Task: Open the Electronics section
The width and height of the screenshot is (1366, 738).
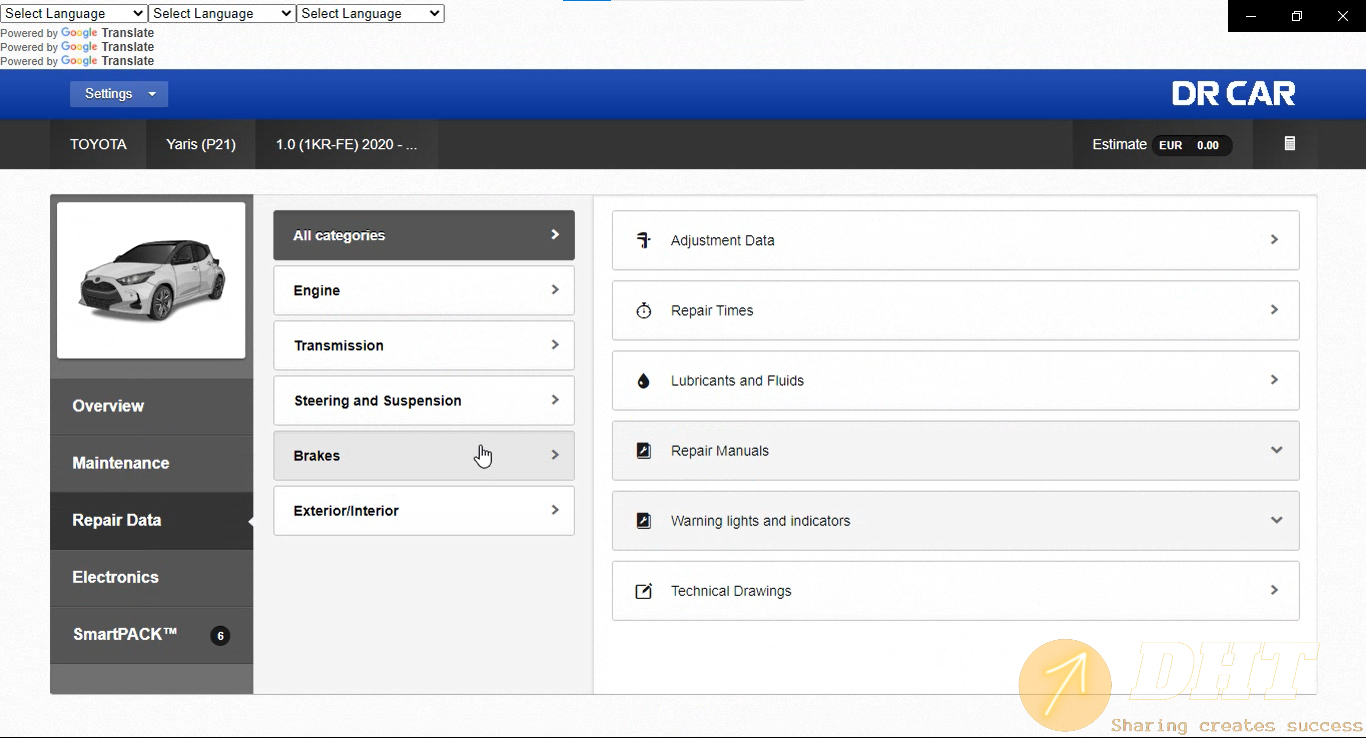Action: tap(151, 577)
